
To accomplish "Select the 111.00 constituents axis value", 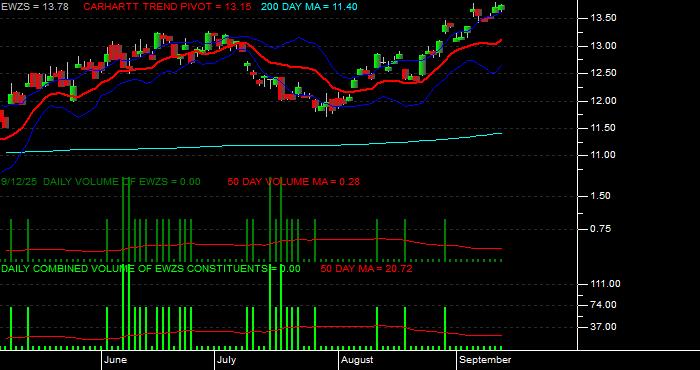I will coord(605,284).
